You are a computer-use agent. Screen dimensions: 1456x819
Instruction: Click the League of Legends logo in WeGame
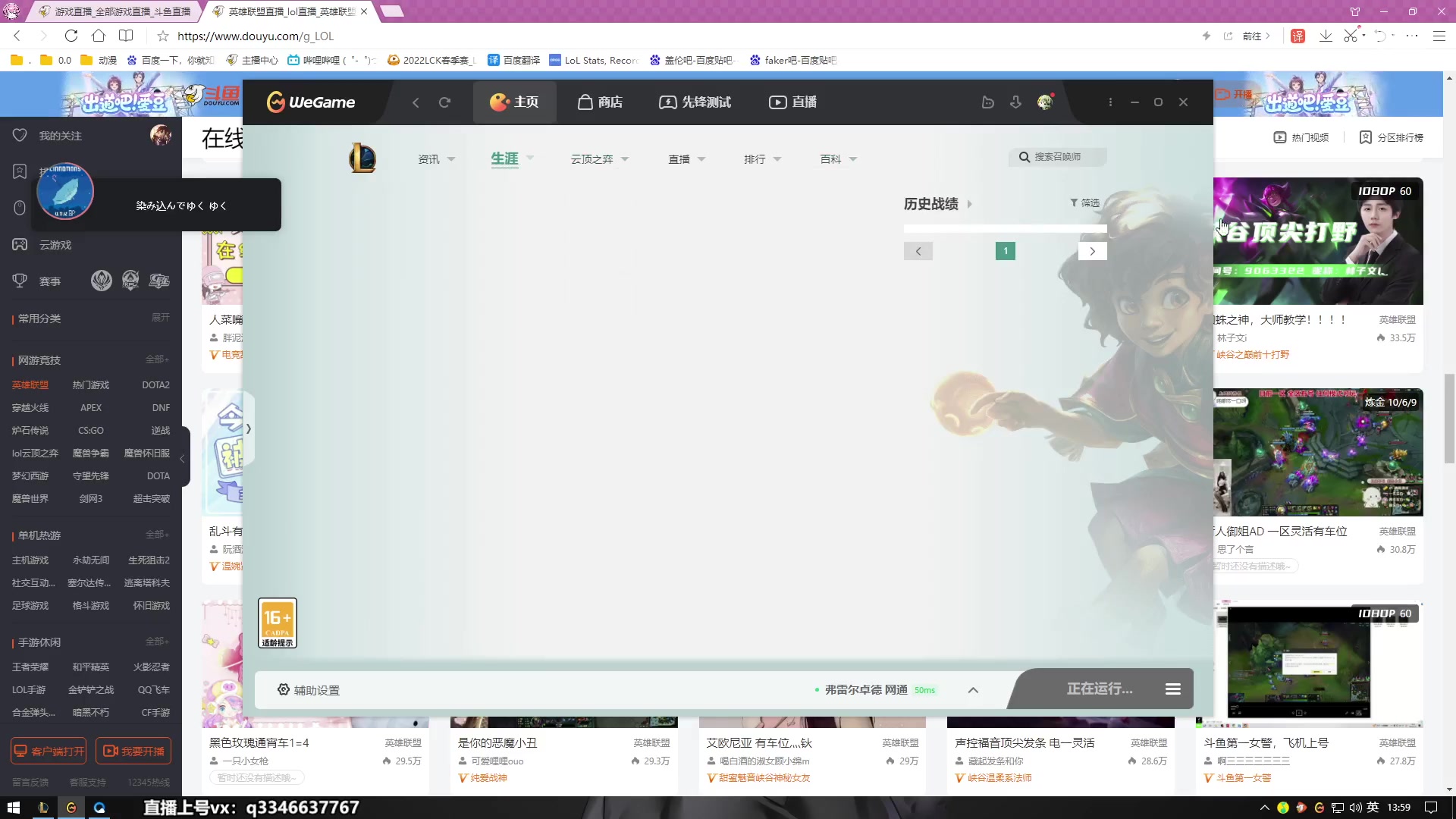(x=362, y=158)
